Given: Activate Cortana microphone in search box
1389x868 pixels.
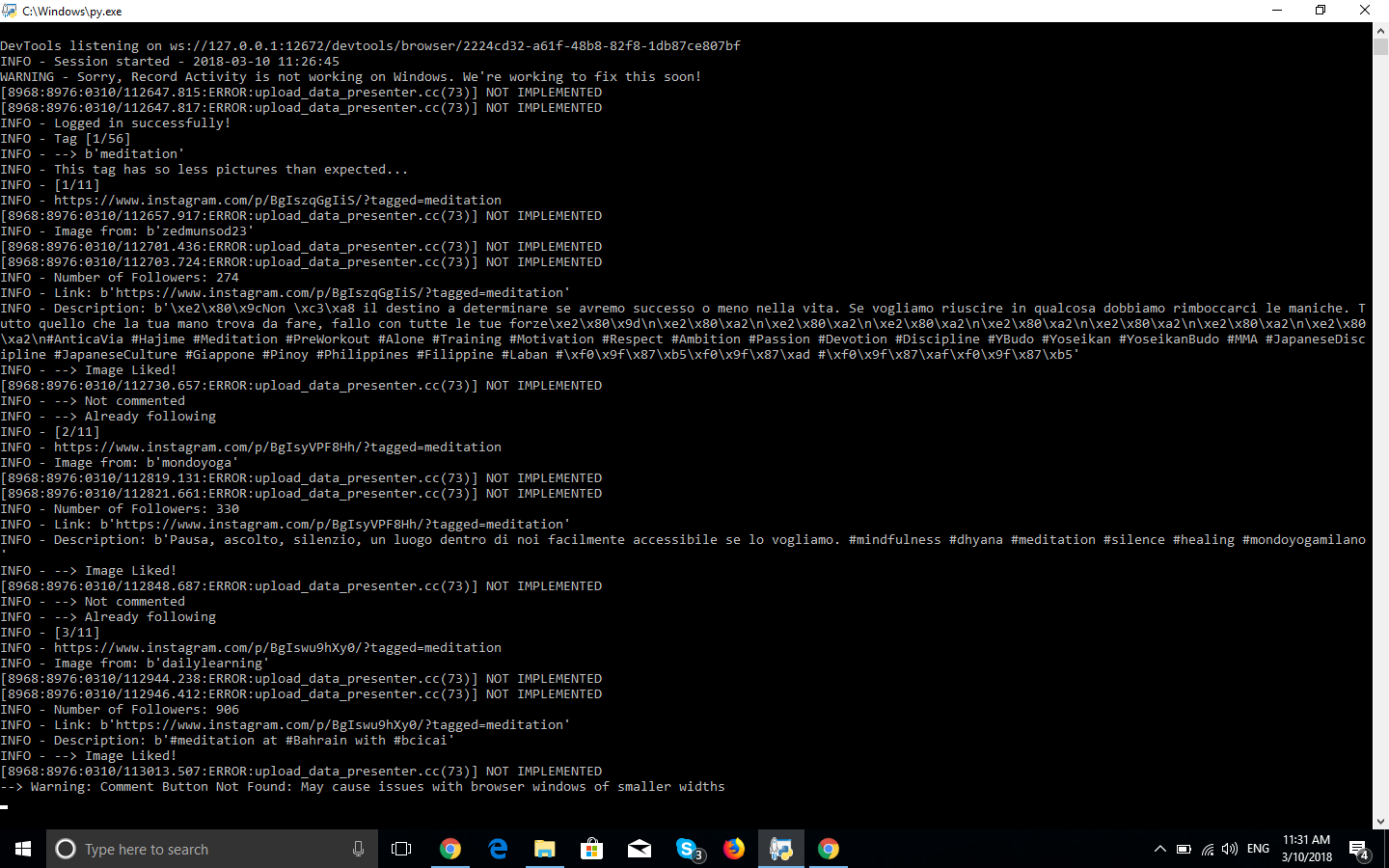Looking at the screenshot, I should click(x=358, y=849).
